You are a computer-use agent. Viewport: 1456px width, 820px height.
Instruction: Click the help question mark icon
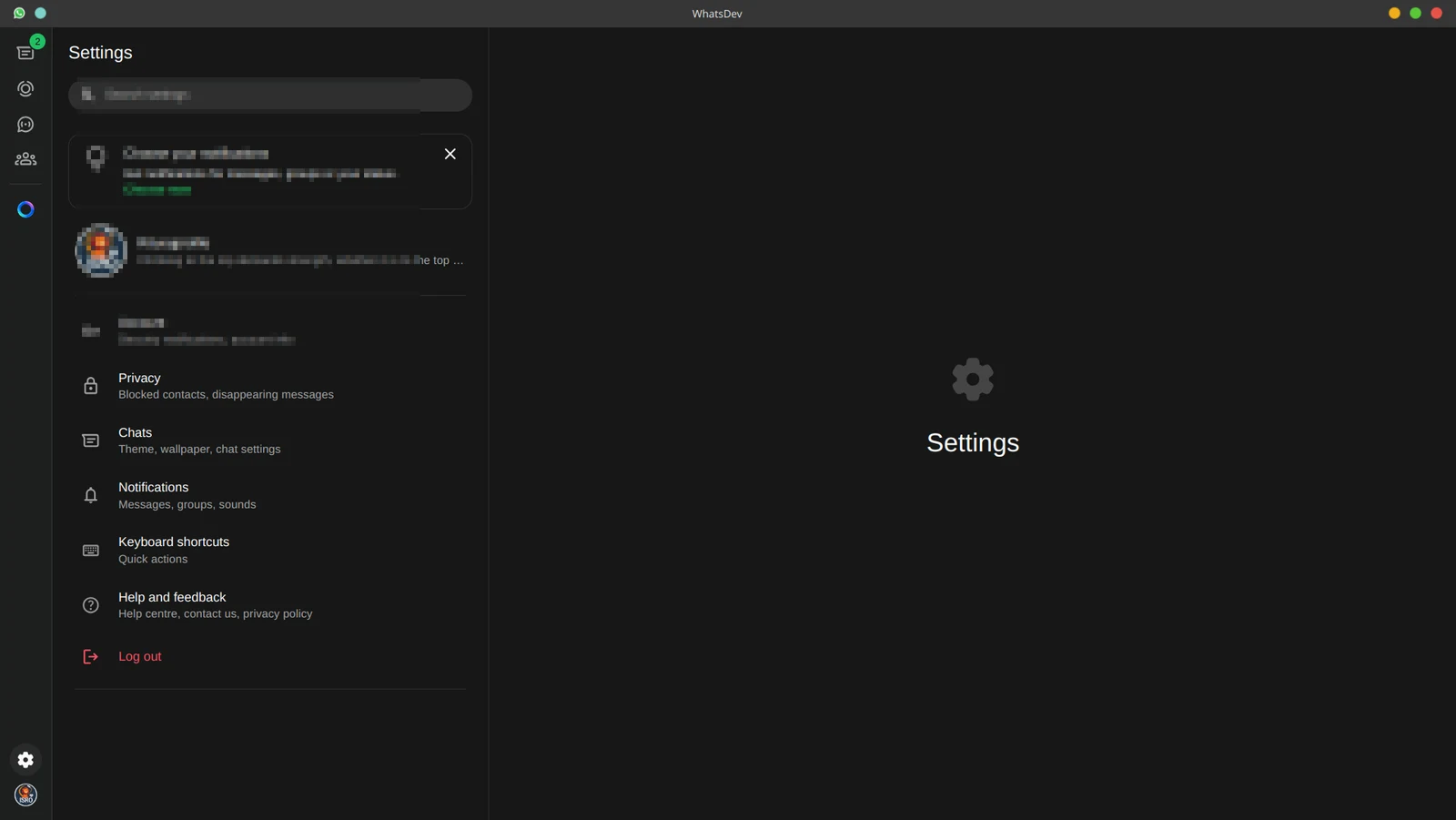pyautogui.click(x=91, y=605)
